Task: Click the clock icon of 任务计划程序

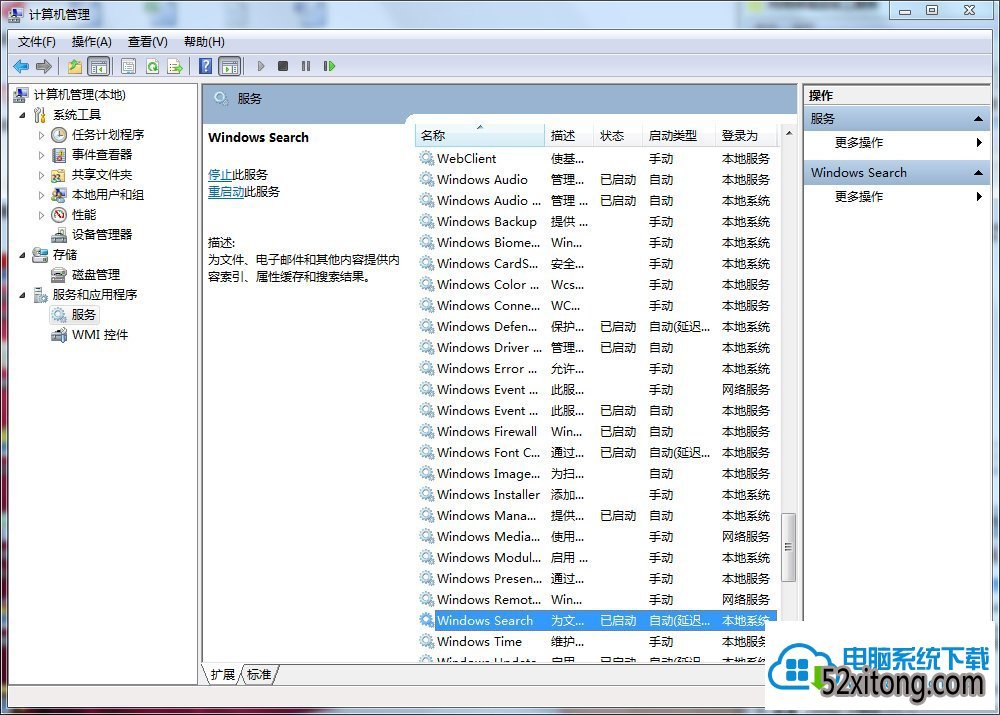Action: click(59, 135)
